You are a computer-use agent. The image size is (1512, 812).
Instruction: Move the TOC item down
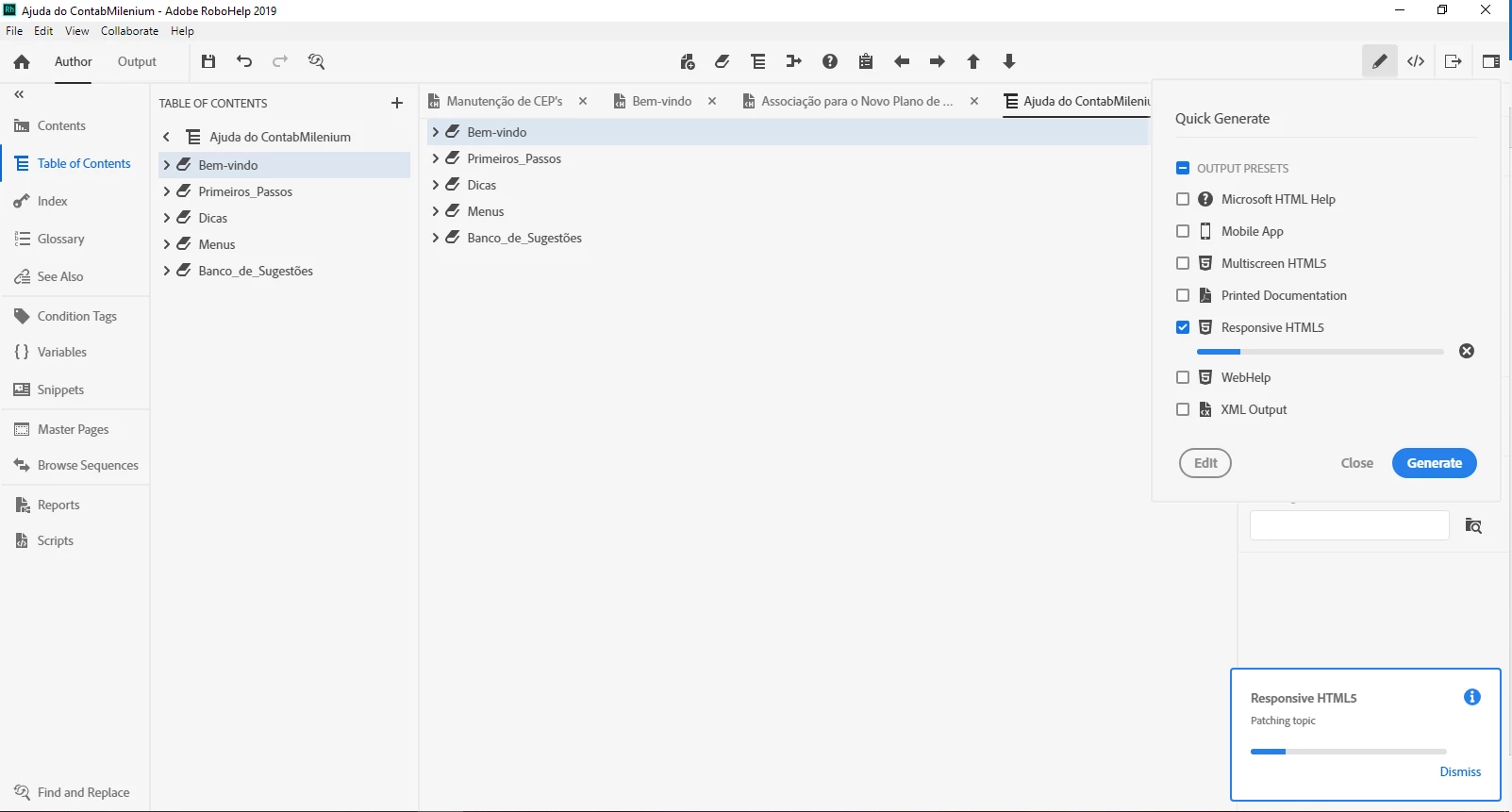coord(1009,61)
